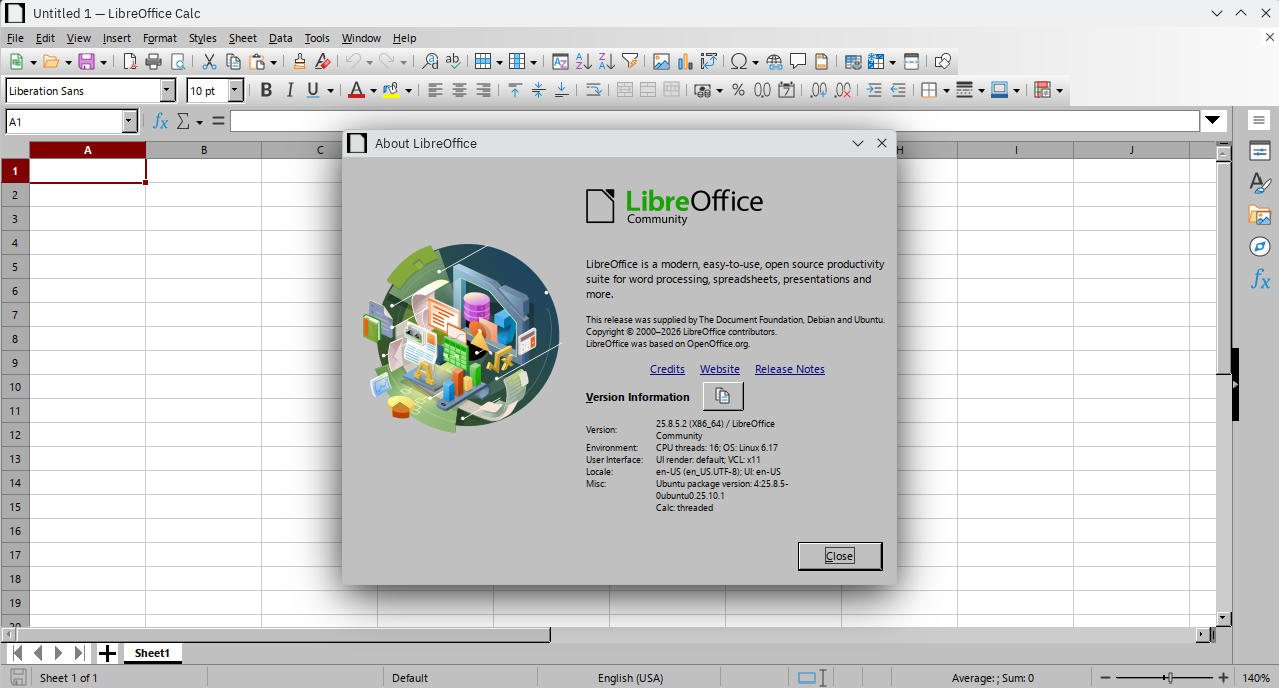Open Borders dropdown arrow

point(945,90)
